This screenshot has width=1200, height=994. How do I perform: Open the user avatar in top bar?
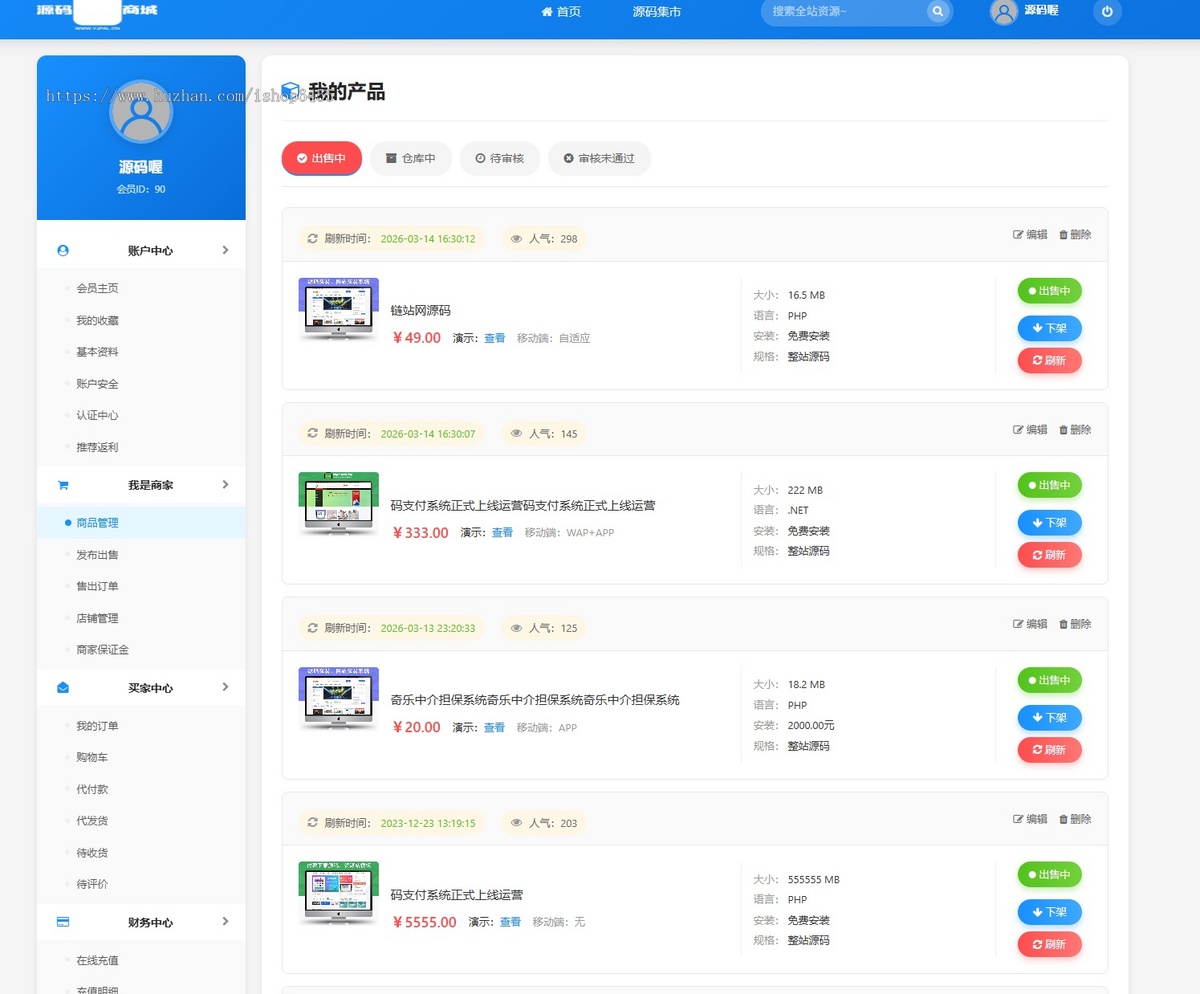1003,12
